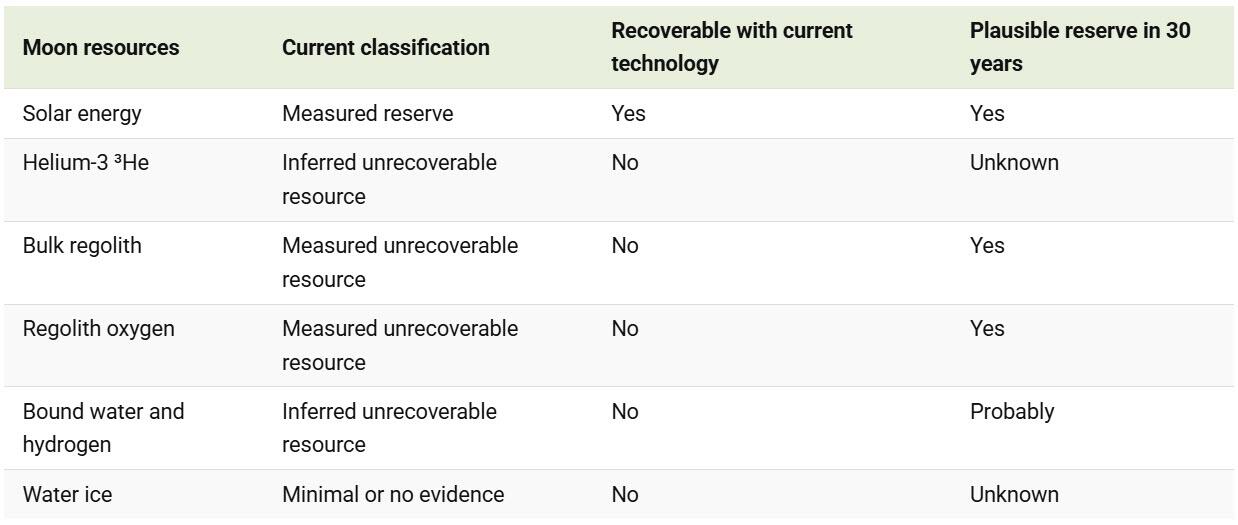The height and width of the screenshot is (525, 1238).
Task: Click "Unknown" in the Water ice row
Action: [1014, 495]
